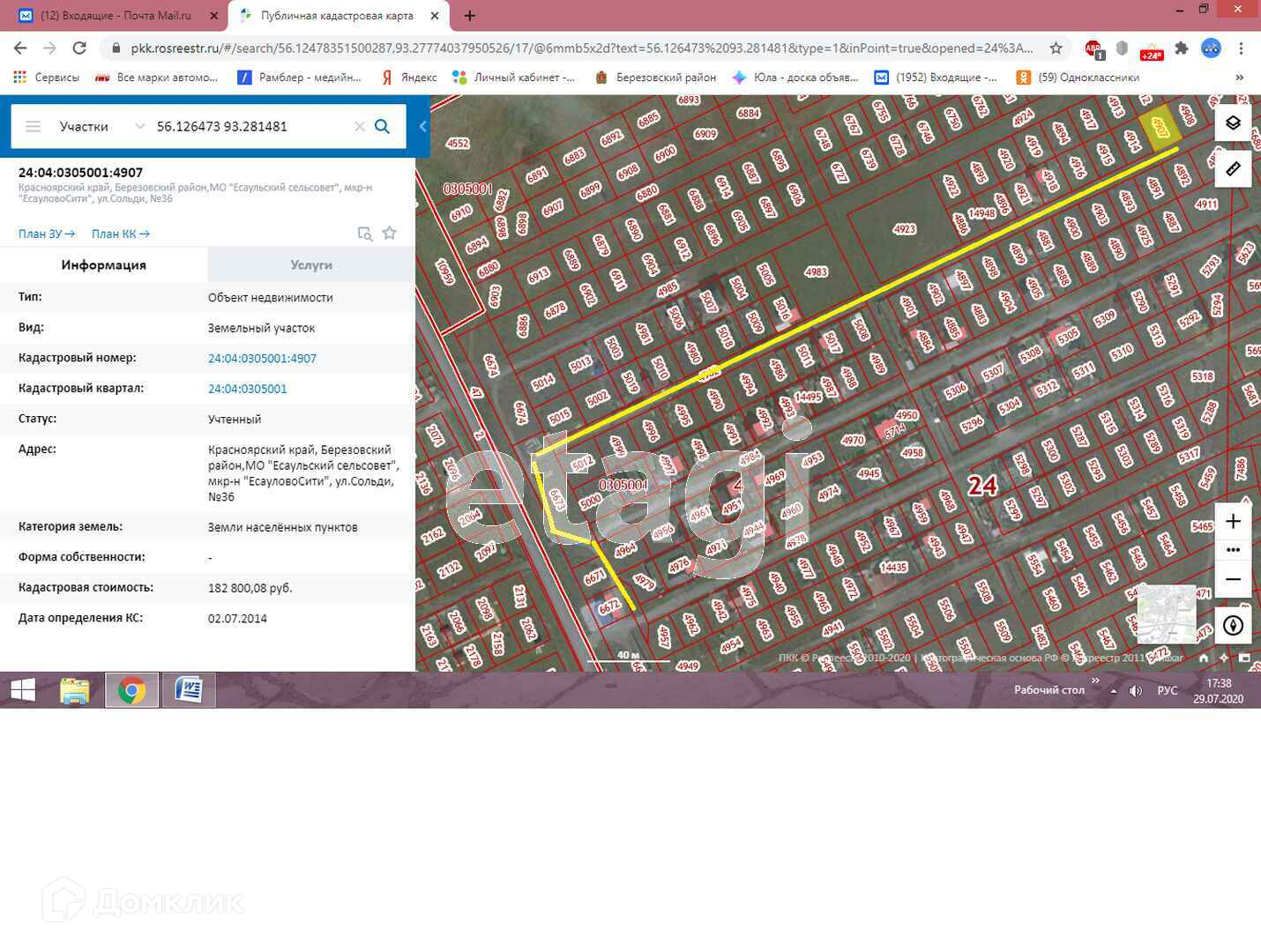The height and width of the screenshot is (952, 1261).
Task: Open File Explorer from the taskbar
Action: (x=75, y=690)
